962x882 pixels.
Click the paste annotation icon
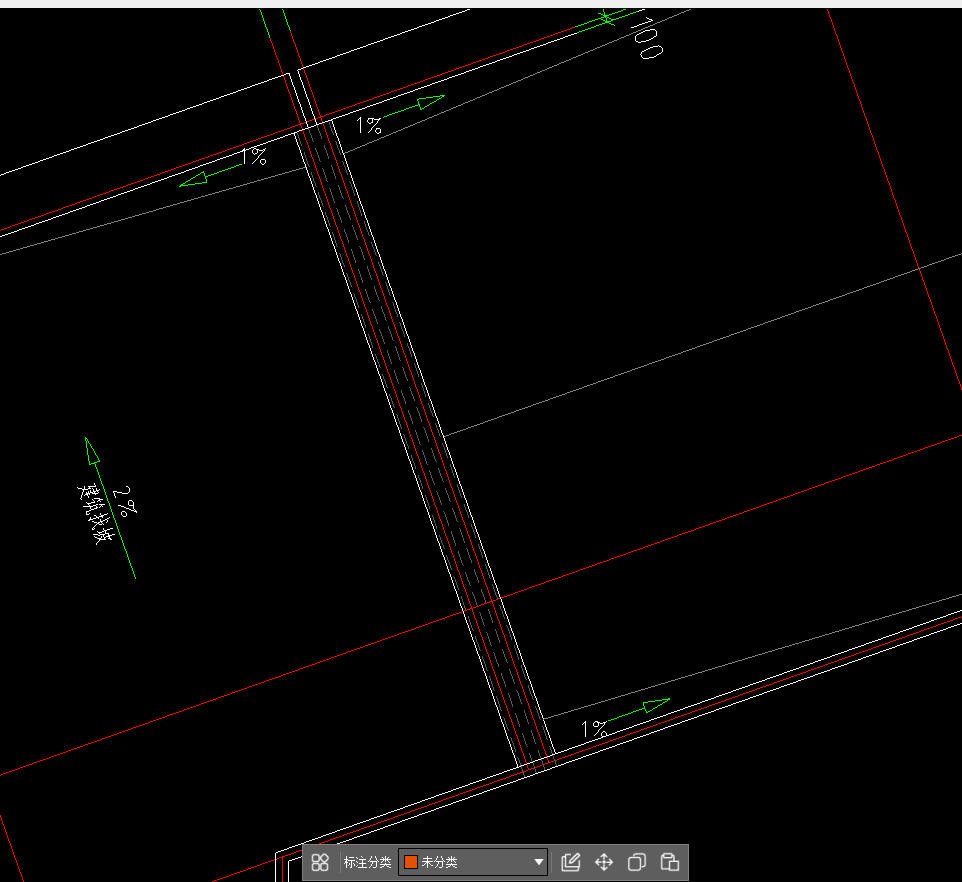tap(669, 862)
